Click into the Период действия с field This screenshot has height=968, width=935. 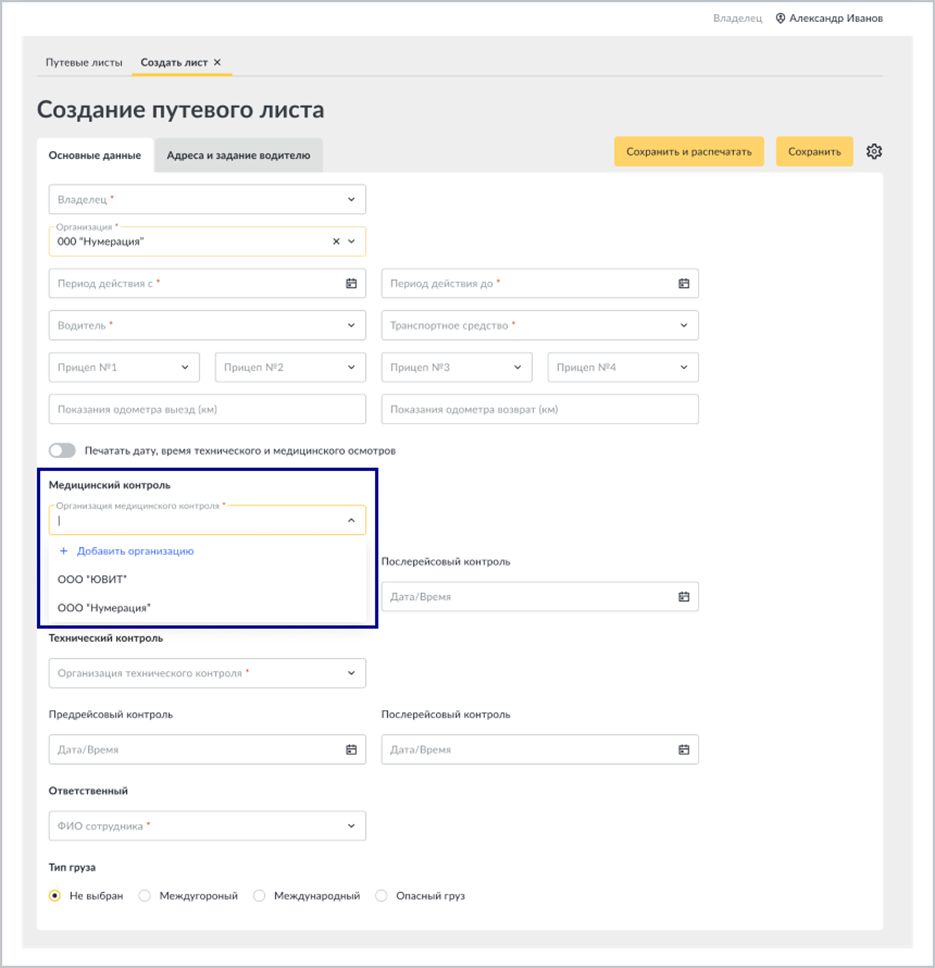[207, 283]
